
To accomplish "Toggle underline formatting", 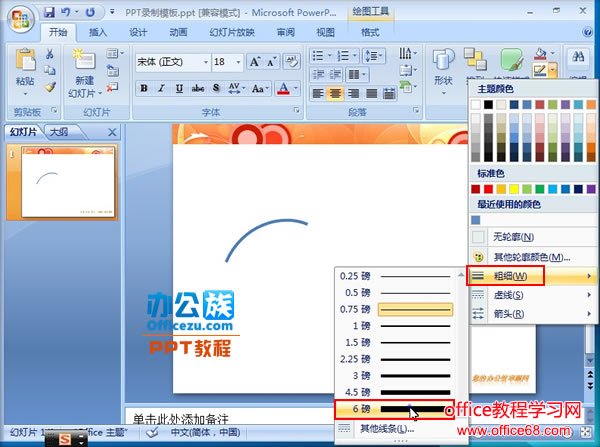I will coord(179,88).
